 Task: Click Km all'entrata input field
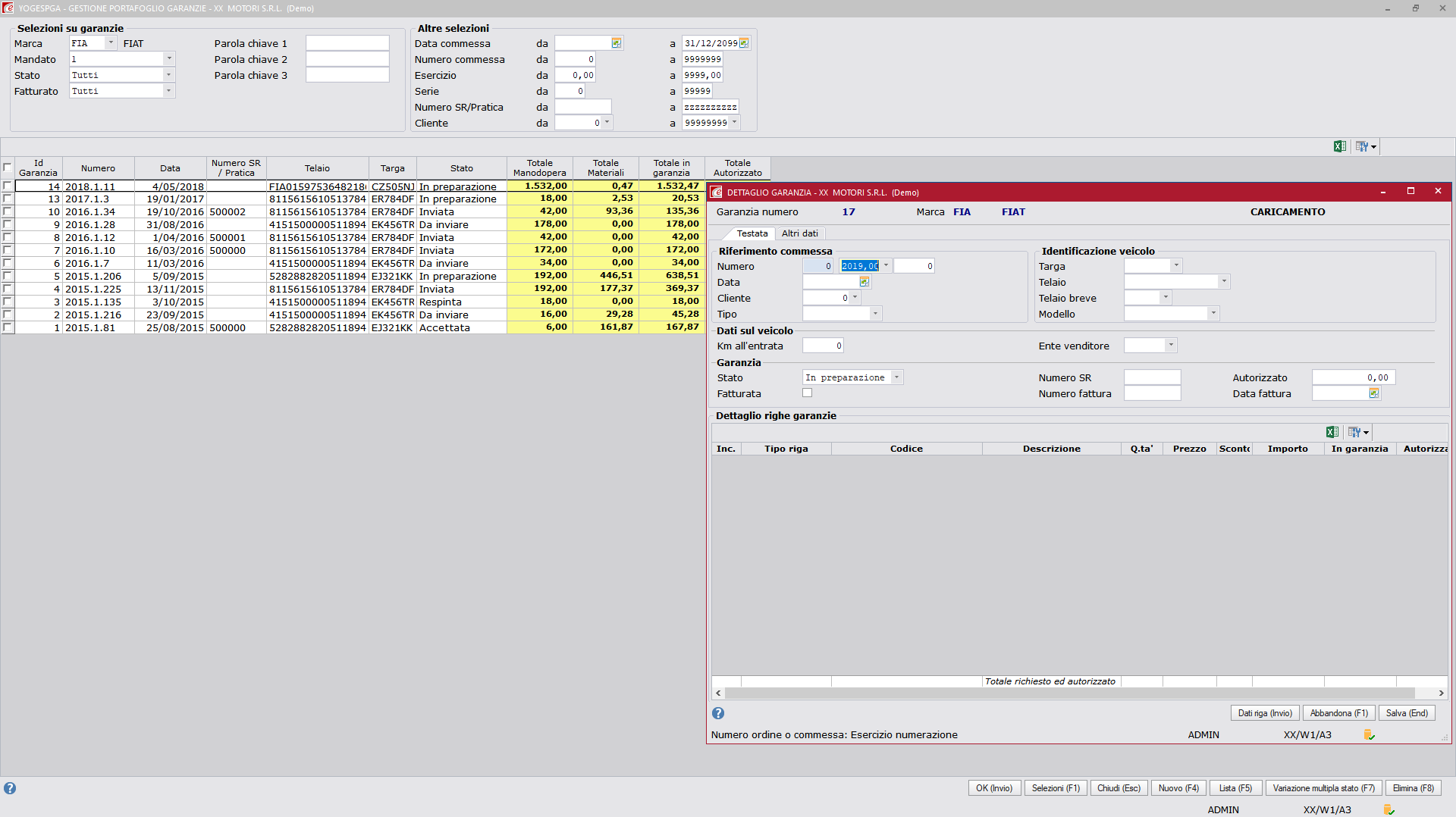coord(823,346)
